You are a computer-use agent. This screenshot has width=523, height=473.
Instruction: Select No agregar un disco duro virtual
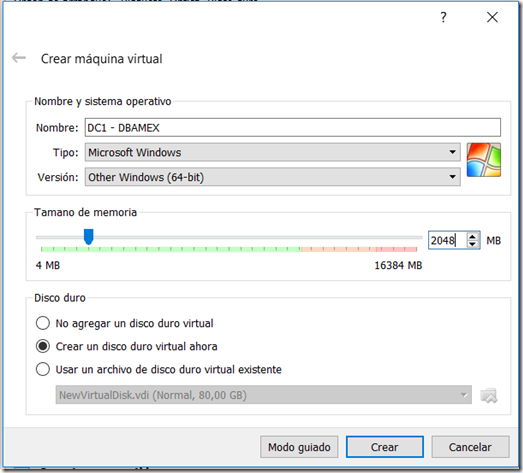click(125, 323)
